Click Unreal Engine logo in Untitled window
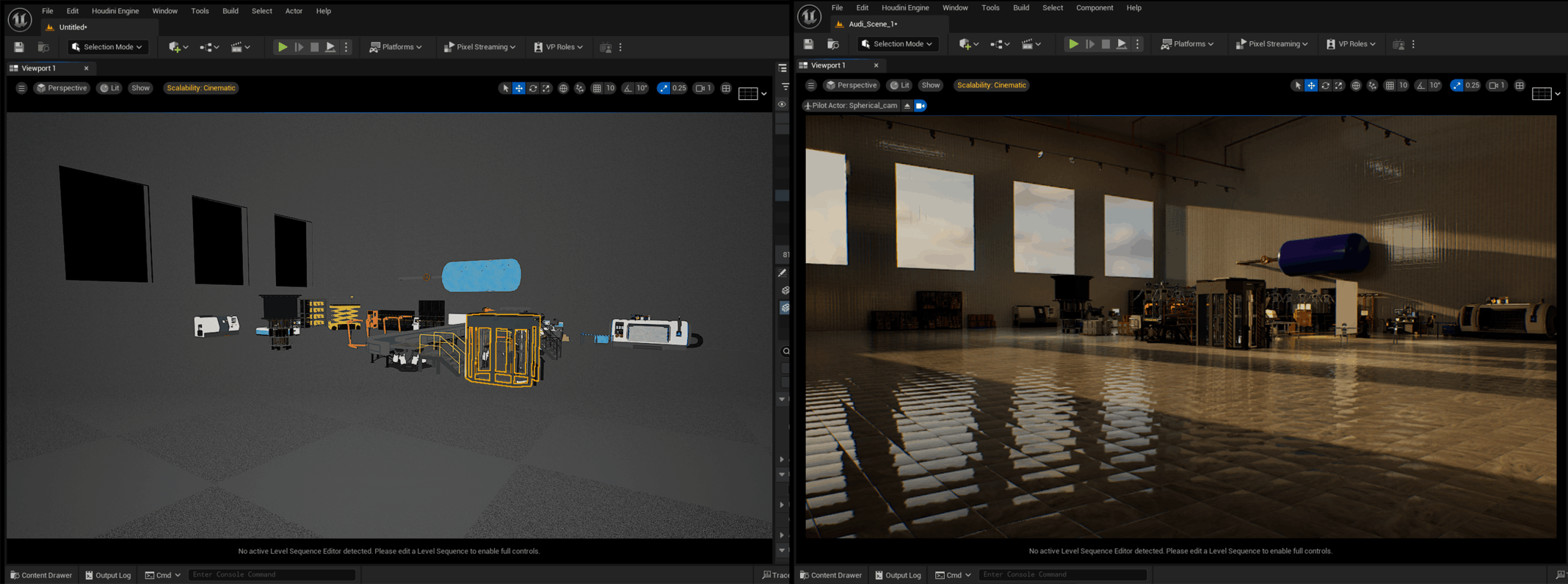The height and width of the screenshot is (584, 1568). point(20,19)
